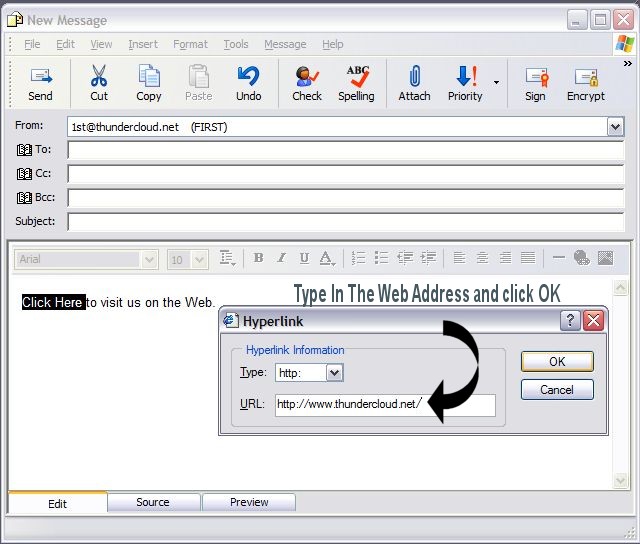
Task: Click the highlighted 'Click Here' text
Action: [53, 302]
